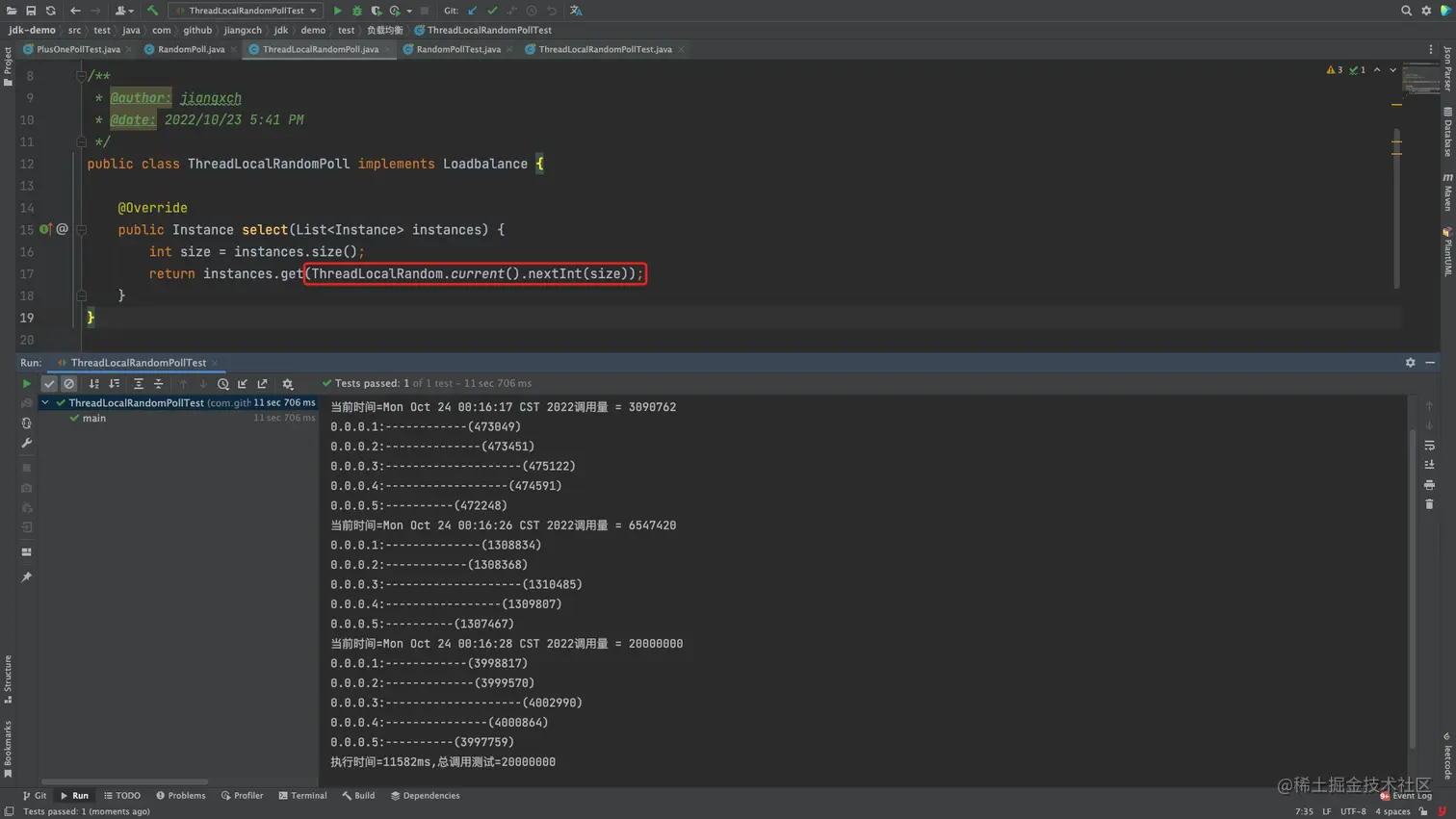This screenshot has height=819, width=1456.
Task: Toggle soft-wrap in the console output
Action: tap(1429, 446)
